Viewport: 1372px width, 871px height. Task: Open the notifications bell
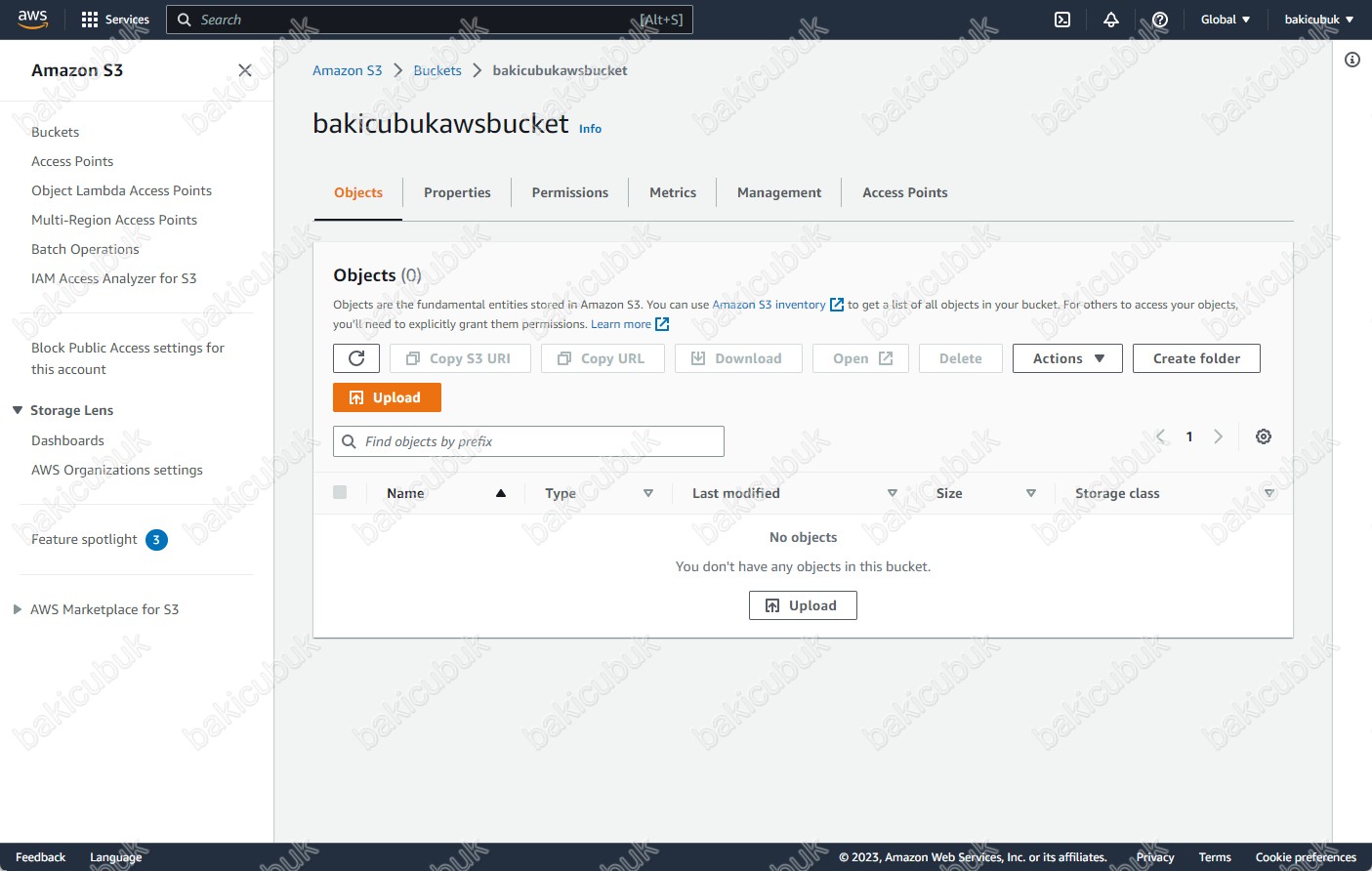[x=1111, y=20]
